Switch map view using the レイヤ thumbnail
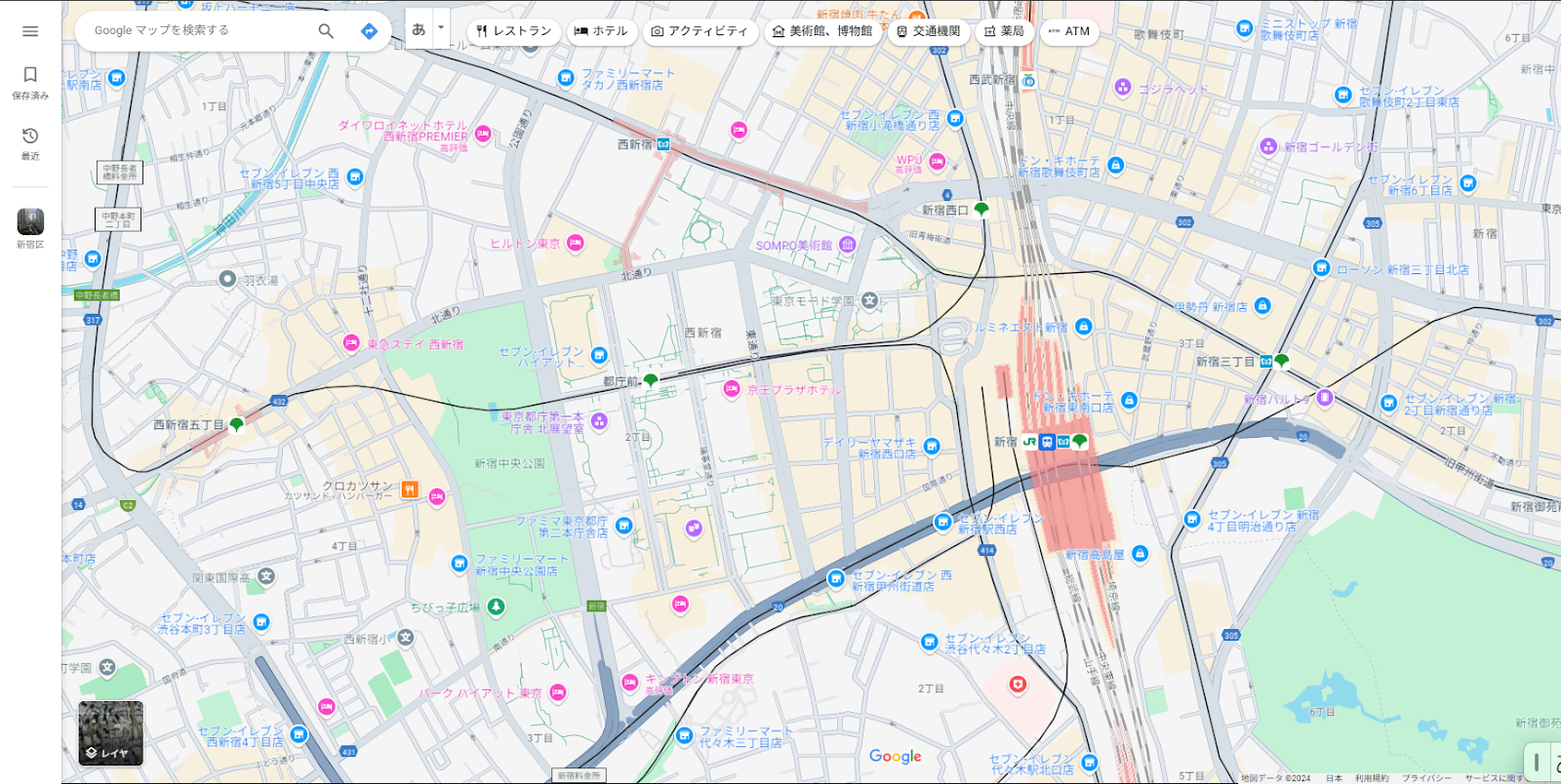1561x784 pixels. (110, 733)
